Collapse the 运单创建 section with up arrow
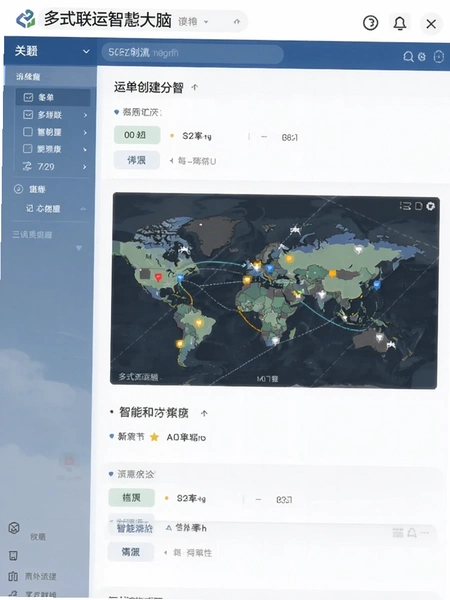Viewport: 450px width, 600px height. [195, 88]
